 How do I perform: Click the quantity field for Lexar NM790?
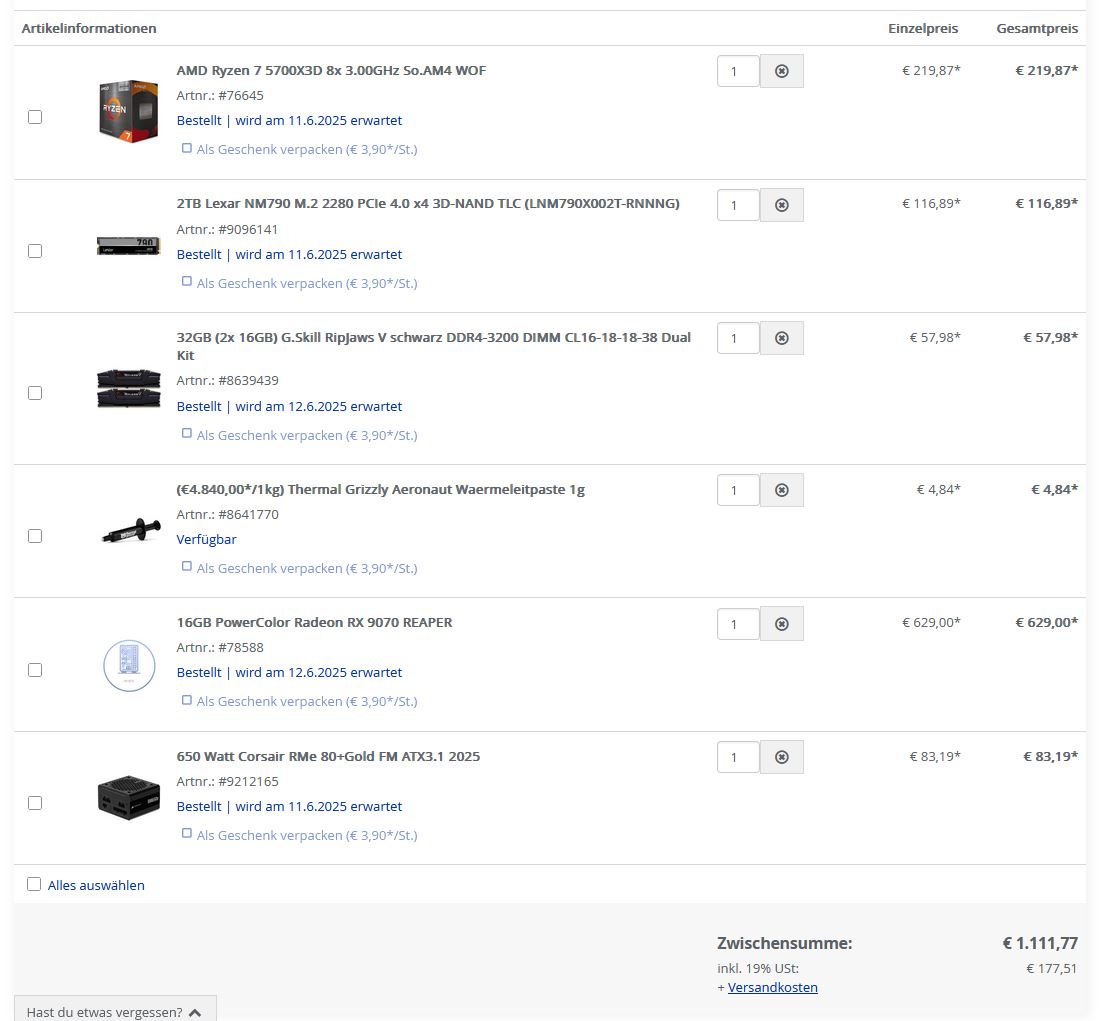point(738,205)
